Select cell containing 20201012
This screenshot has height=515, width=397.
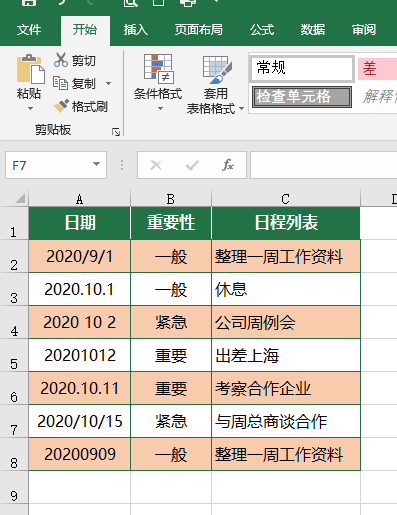(79, 355)
